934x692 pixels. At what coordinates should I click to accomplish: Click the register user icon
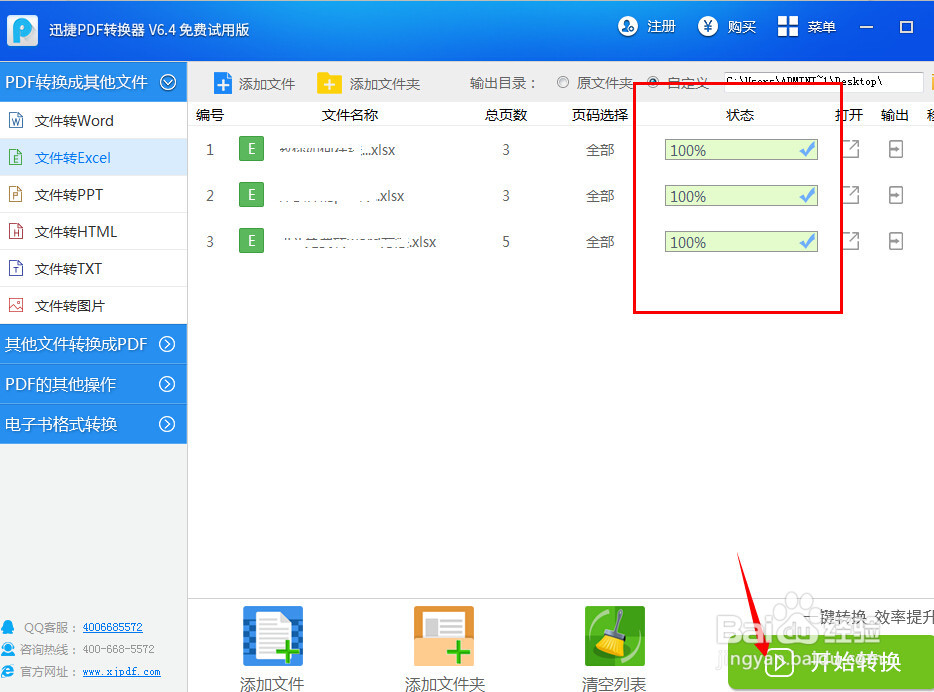pyautogui.click(x=627, y=27)
